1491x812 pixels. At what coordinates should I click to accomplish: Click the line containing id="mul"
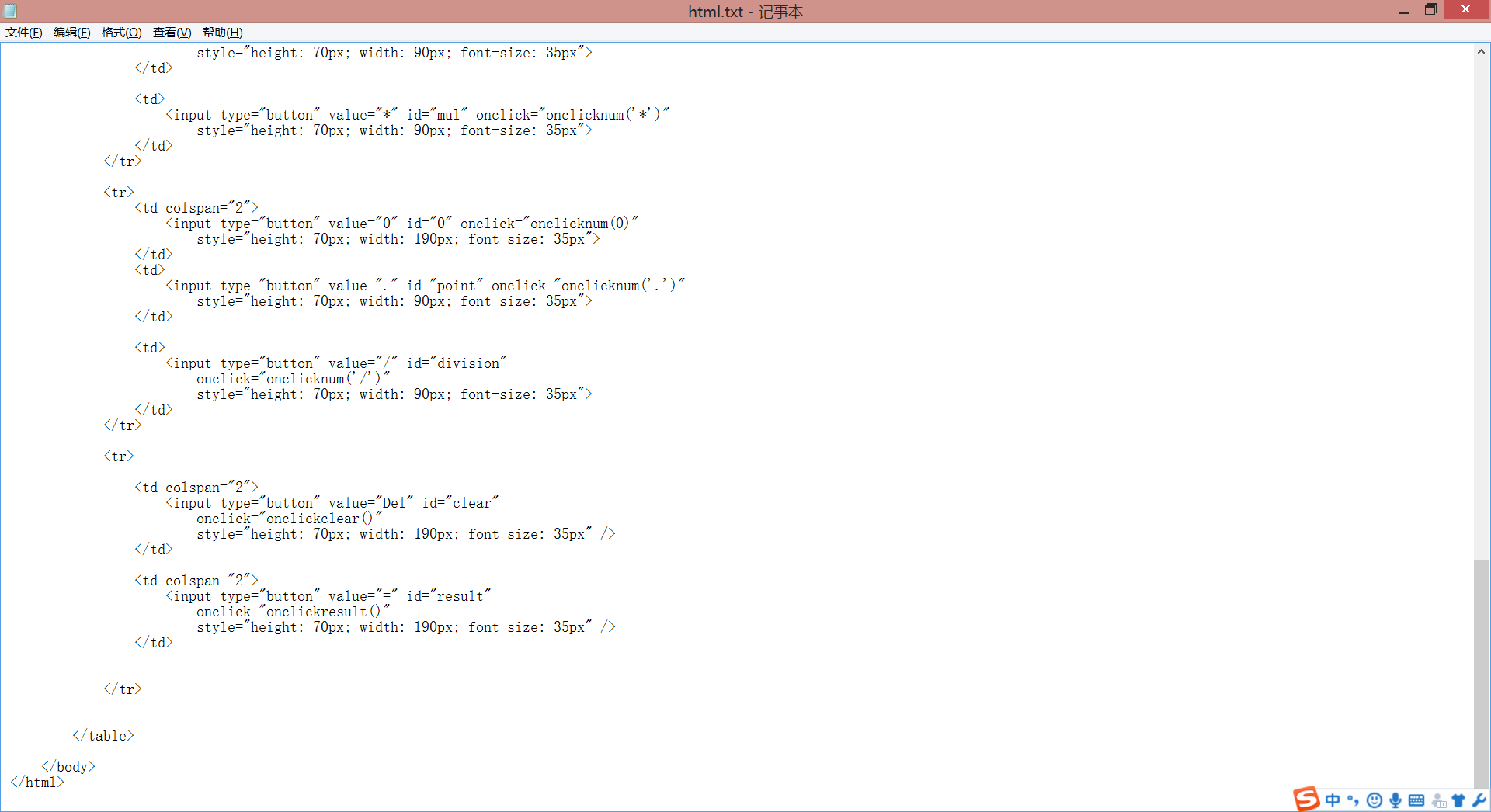pos(417,115)
